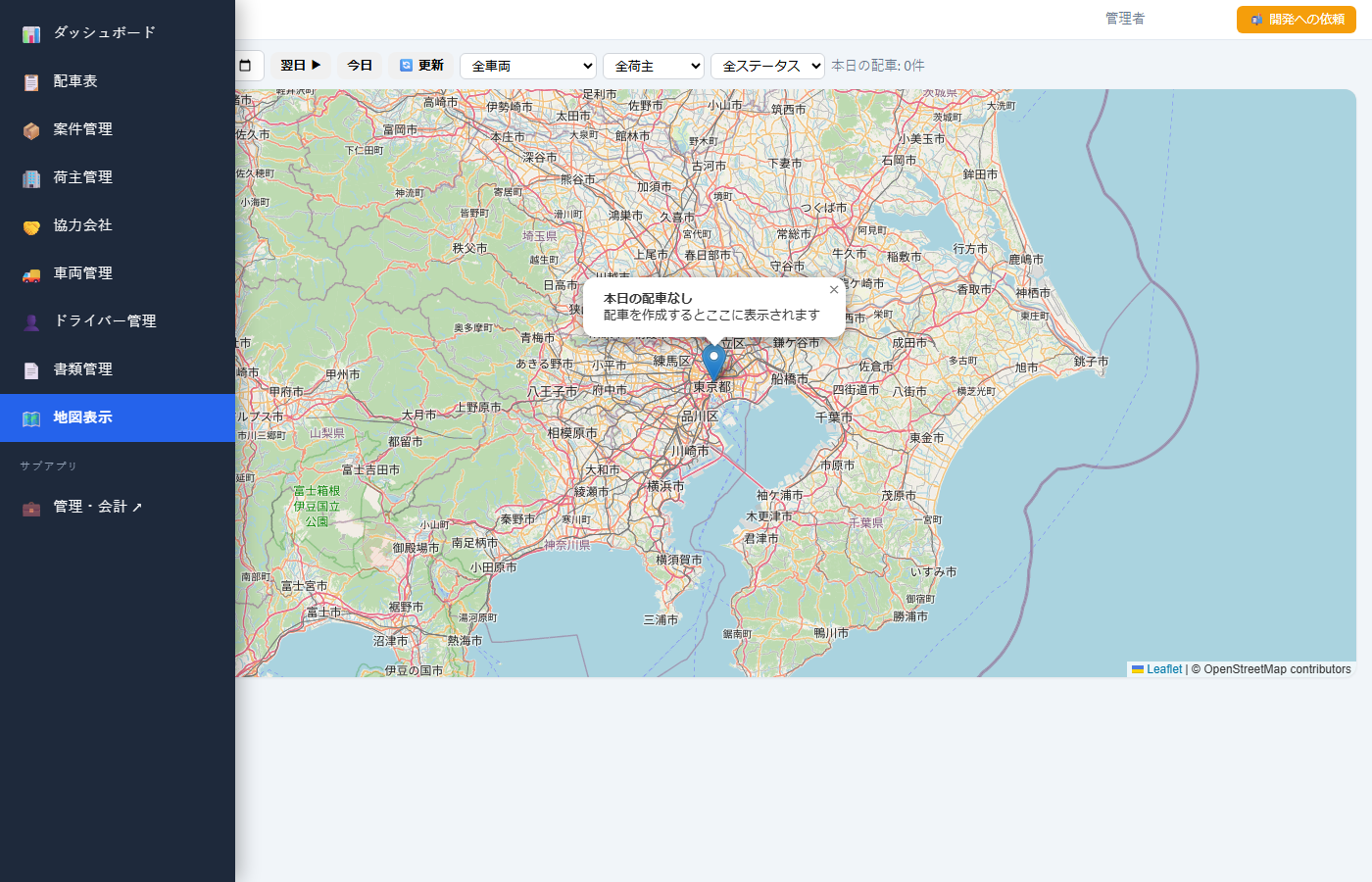Click the map icon next to 地図表示
This screenshot has height=882, width=1372.
click(x=30, y=417)
